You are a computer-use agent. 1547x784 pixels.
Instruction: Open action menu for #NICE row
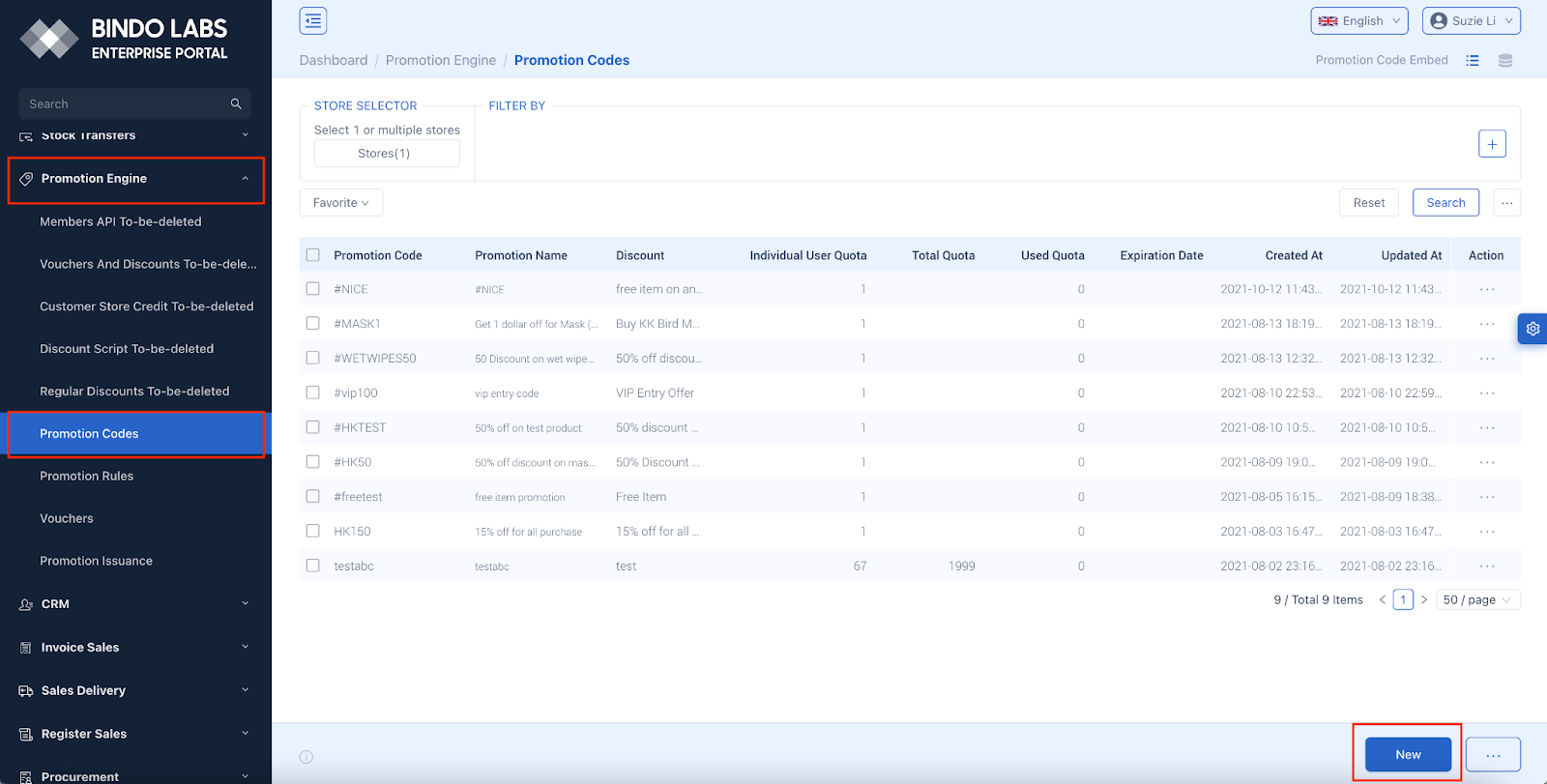coord(1487,289)
